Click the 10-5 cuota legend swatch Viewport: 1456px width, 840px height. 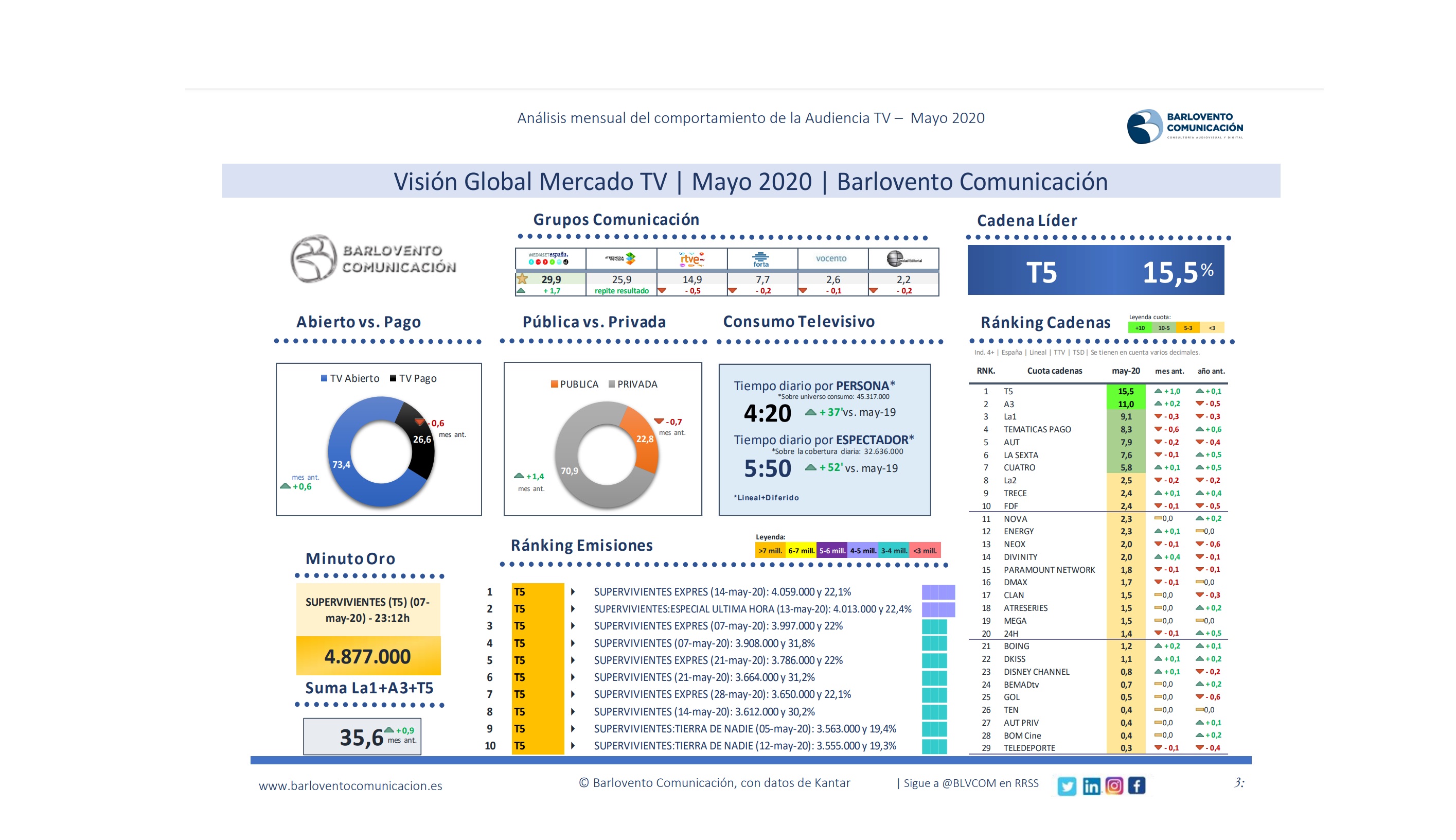pyautogui.click(x=1164, y=328)
